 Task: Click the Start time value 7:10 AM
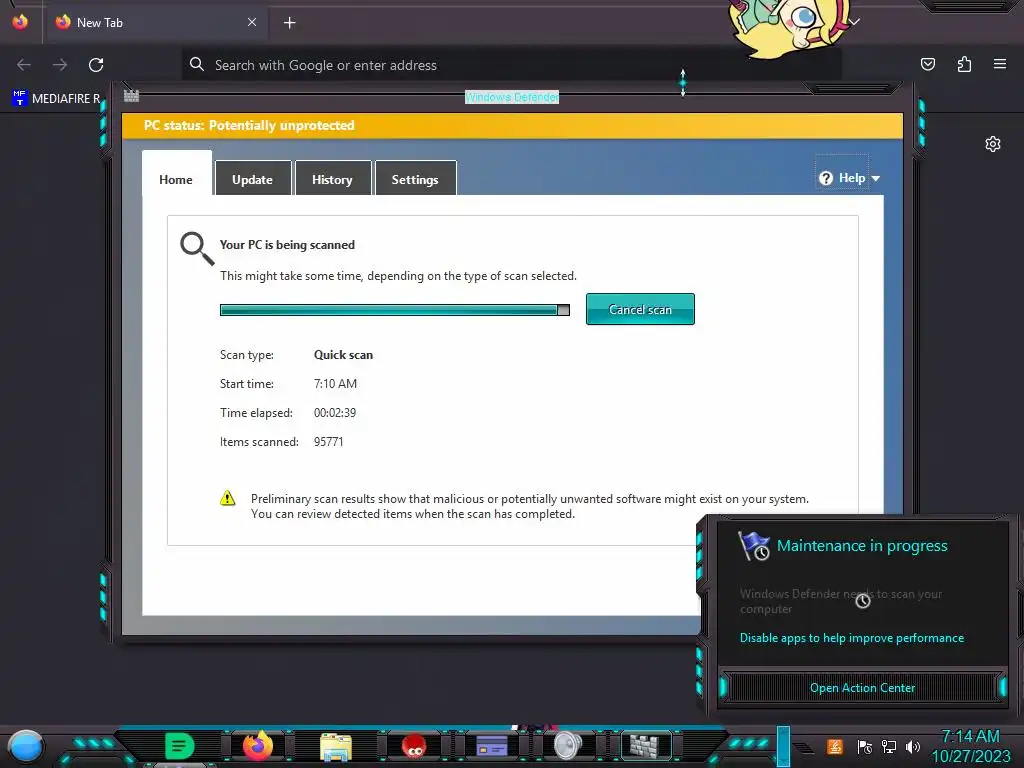[335, 383]
